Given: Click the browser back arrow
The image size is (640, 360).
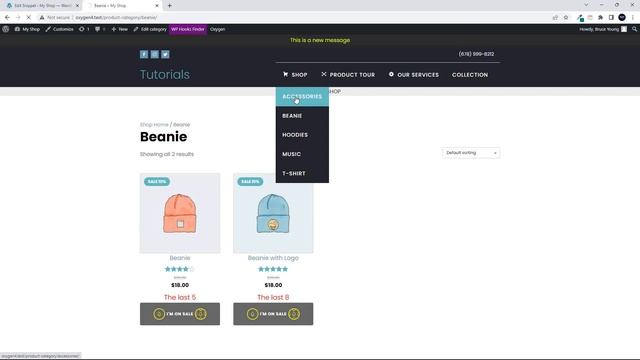Looking at the screenshot, I should (x=7, y=18).
